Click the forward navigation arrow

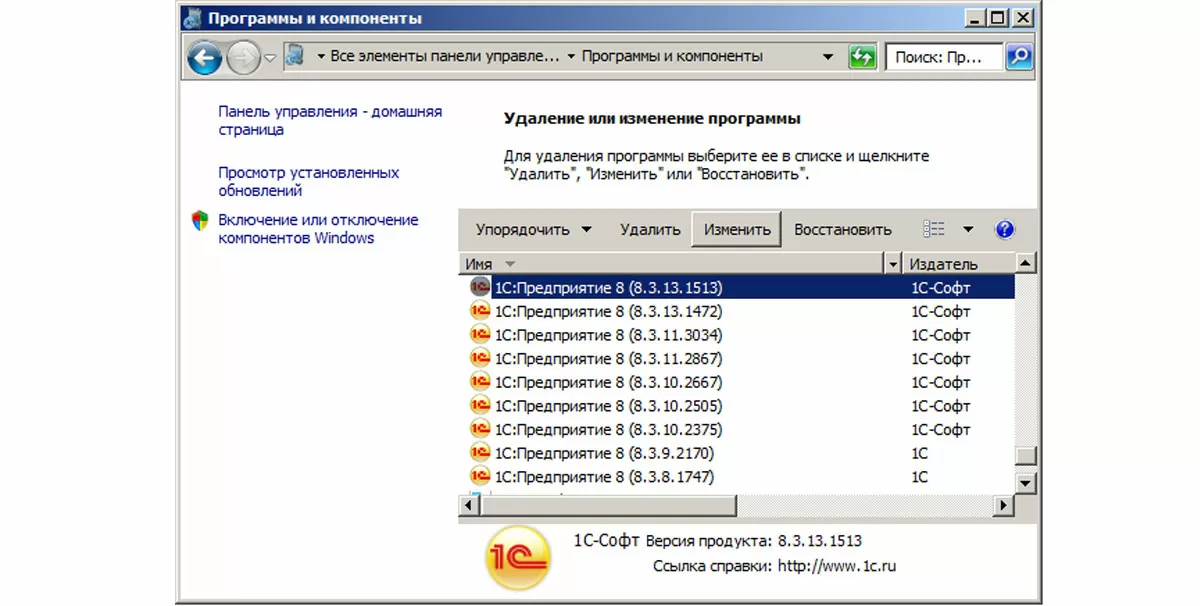[243, 57]
